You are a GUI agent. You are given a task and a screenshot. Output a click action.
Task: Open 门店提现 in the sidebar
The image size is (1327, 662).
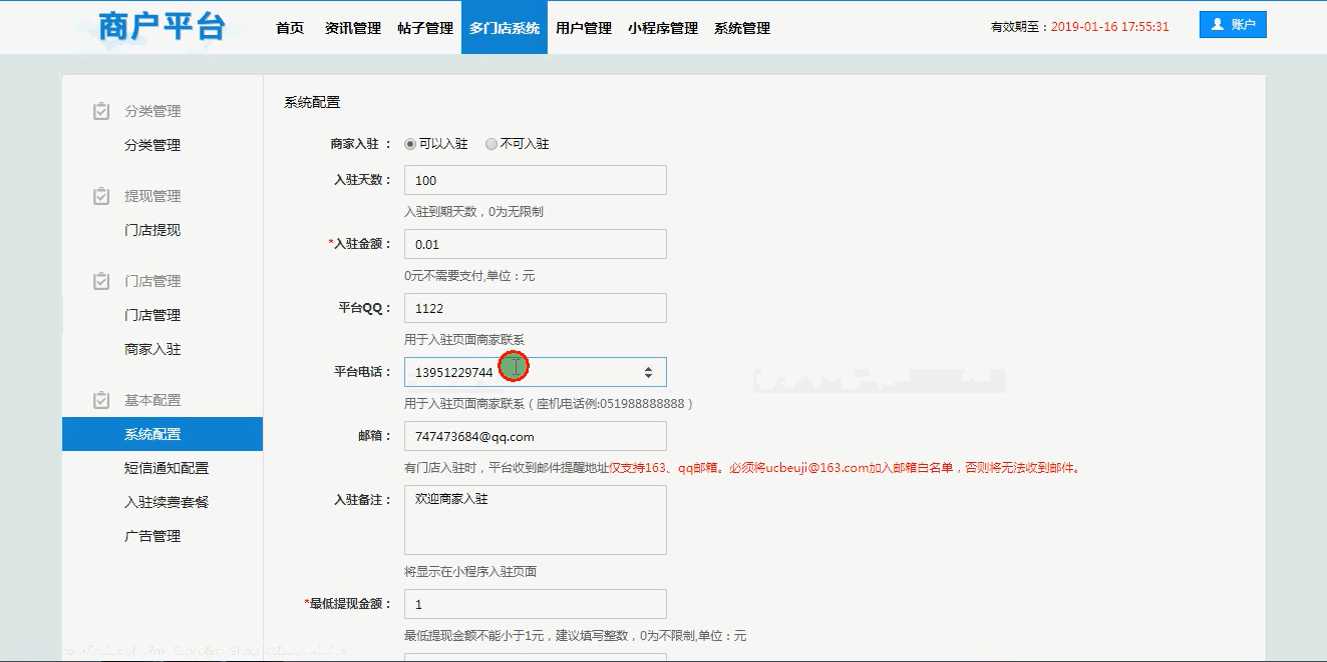point(153,230)
